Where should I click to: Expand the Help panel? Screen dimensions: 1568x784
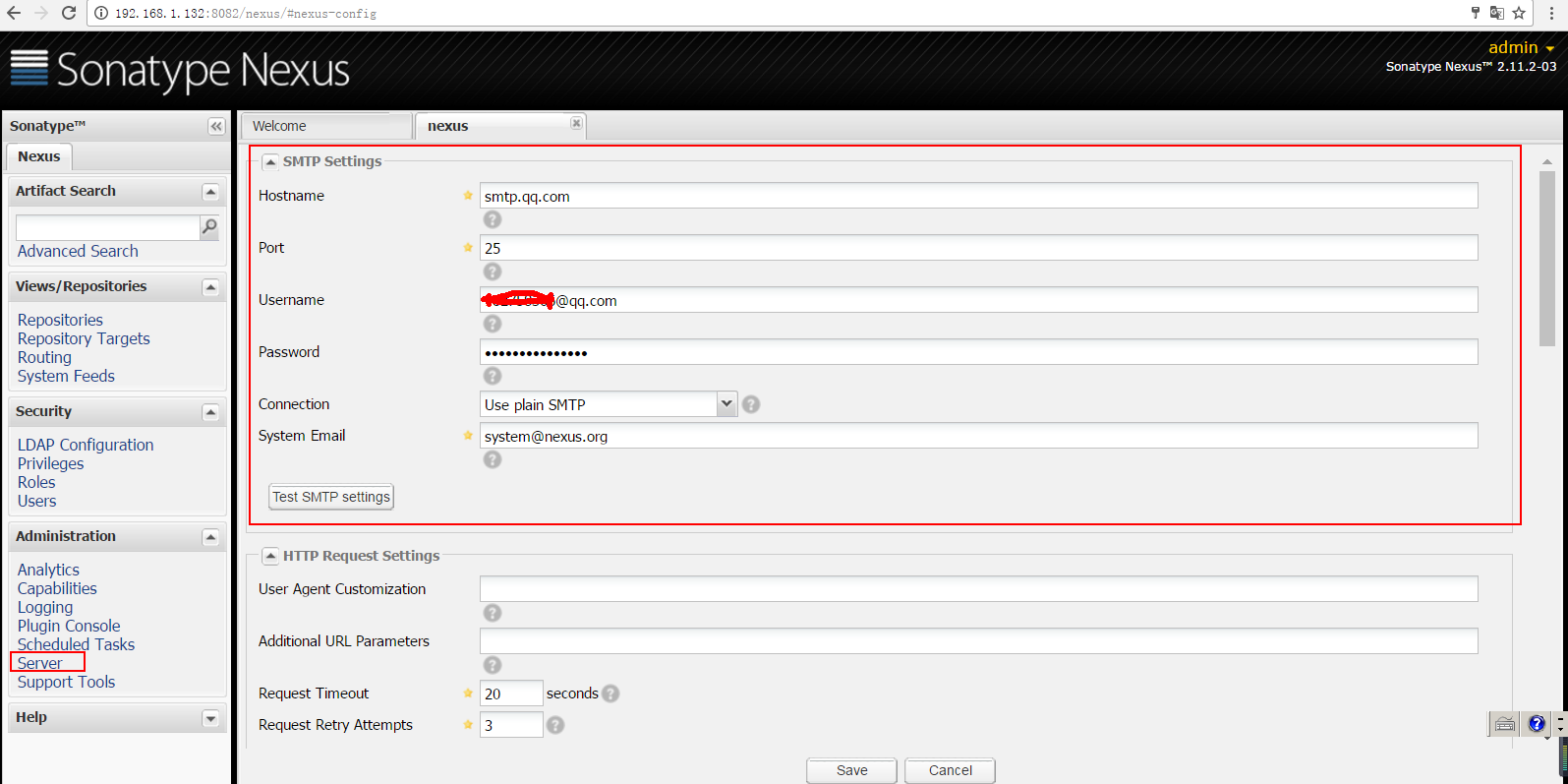point(210,718)
